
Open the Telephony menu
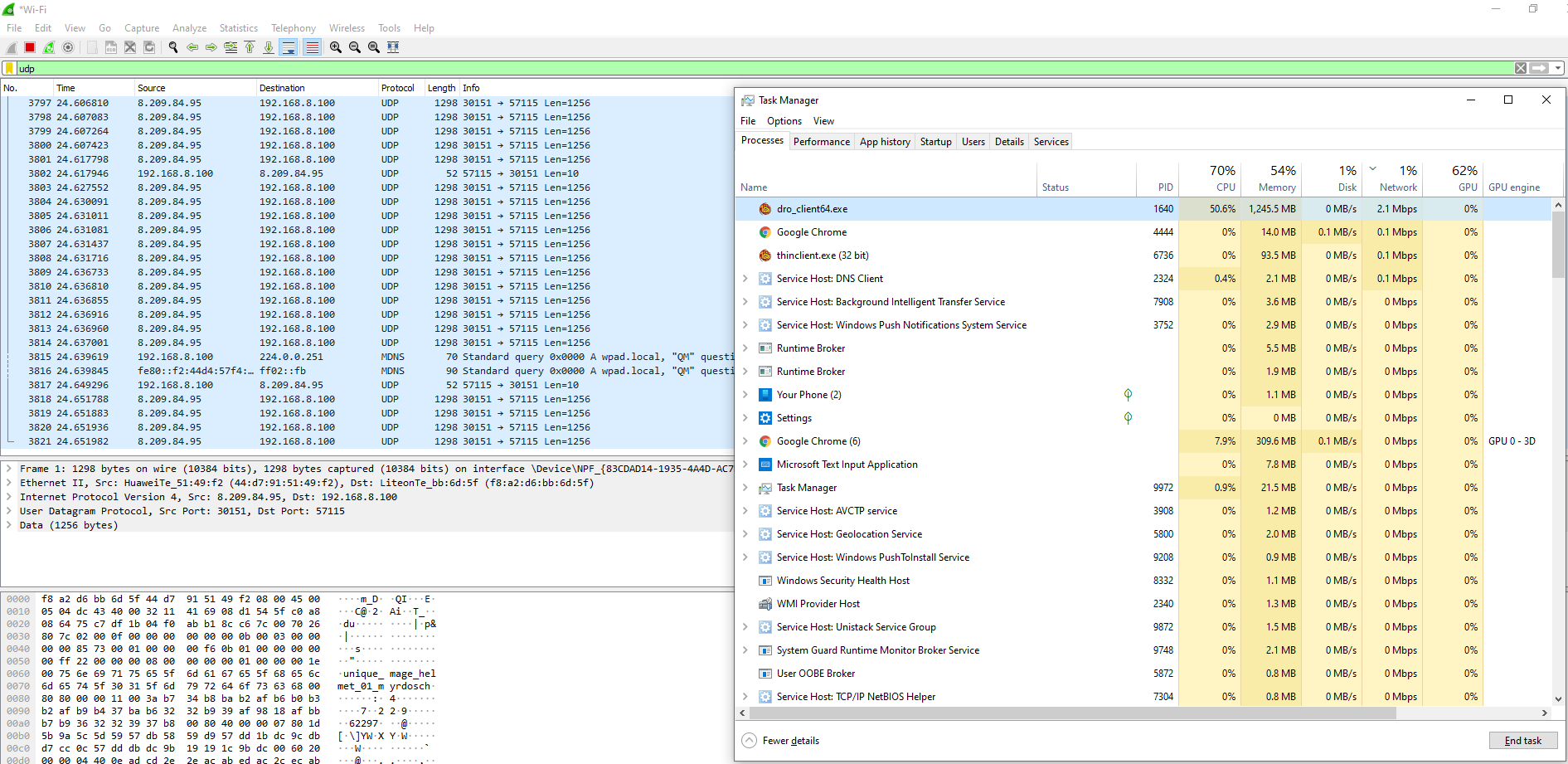[x=294, y=28]
